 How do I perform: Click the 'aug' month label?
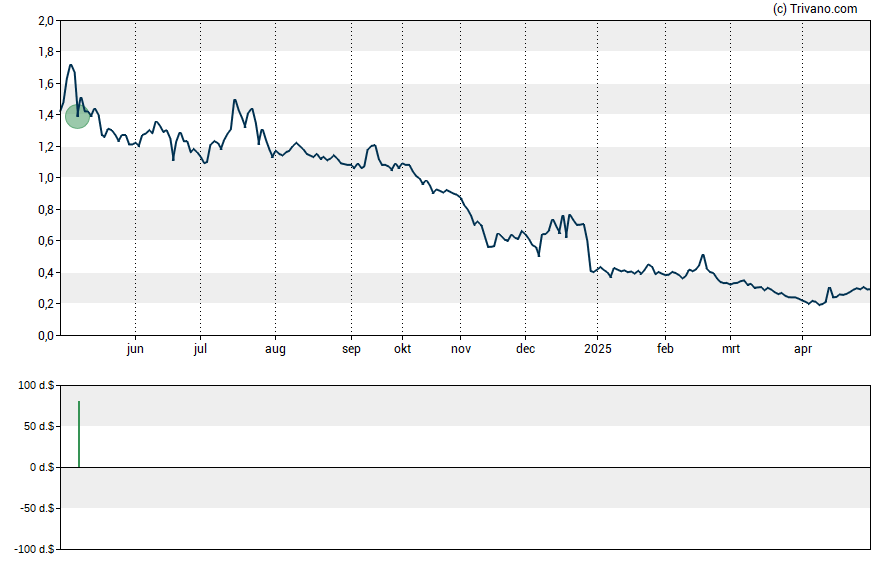click(275, 349)
